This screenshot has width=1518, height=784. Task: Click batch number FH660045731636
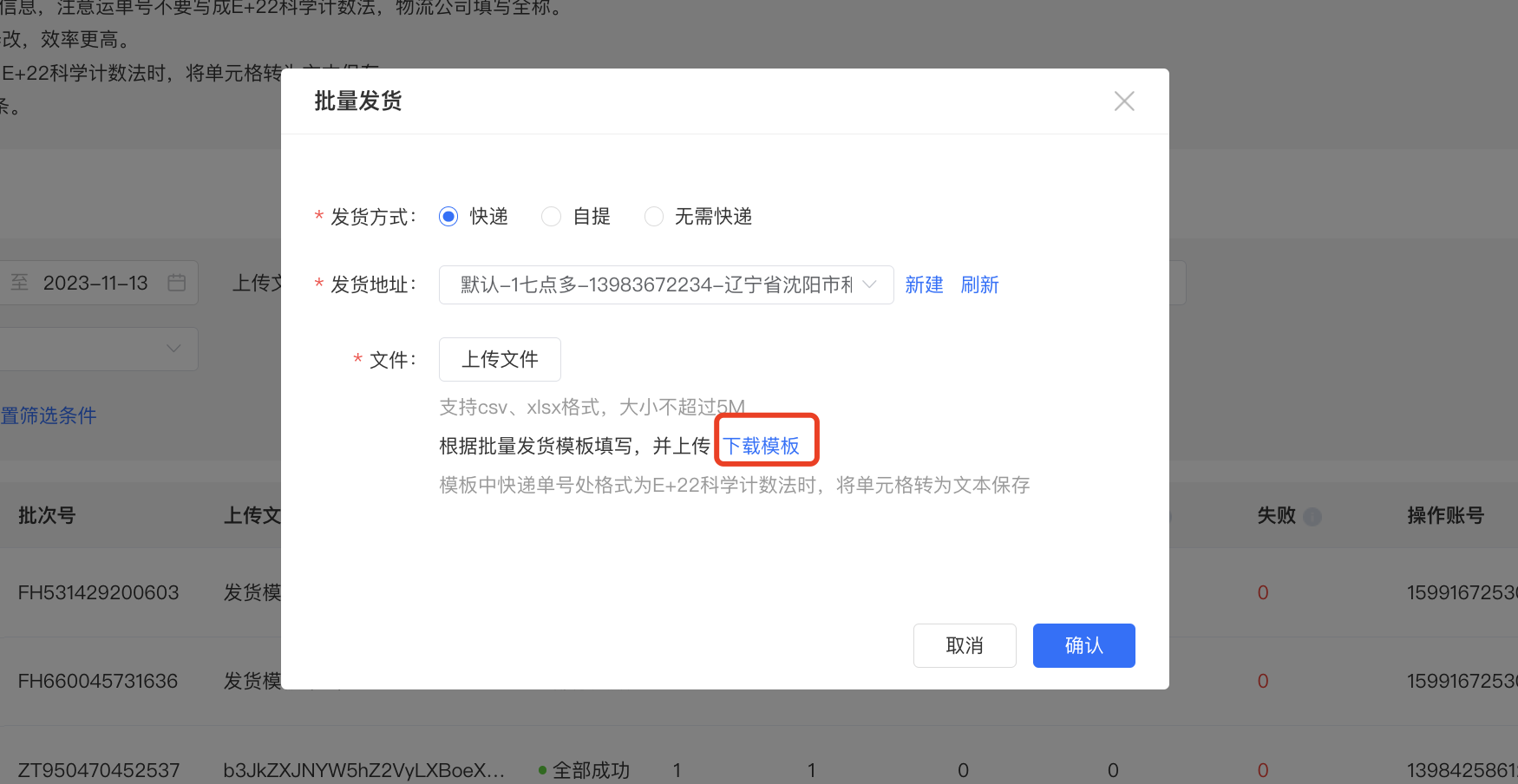pyautogui.click(x=98, y=681)
